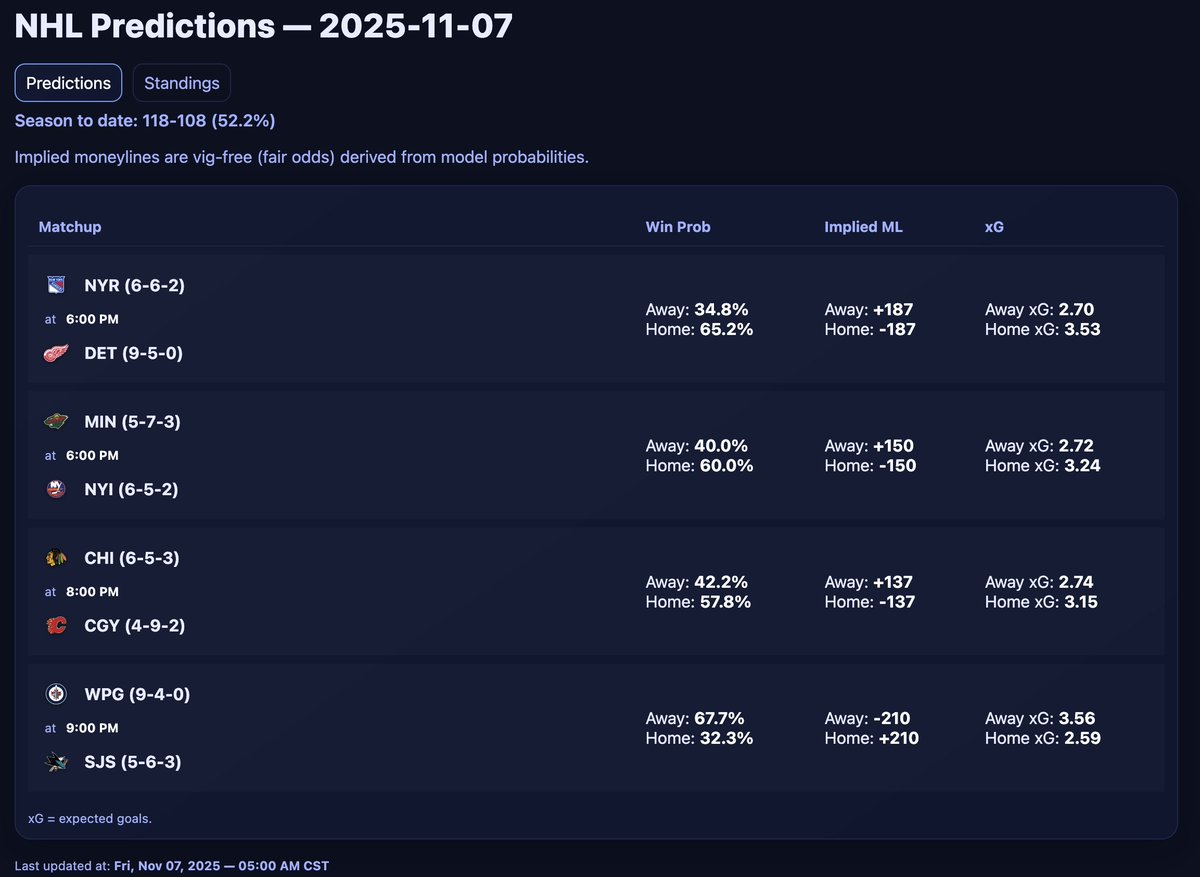The image size is (1200, 877).
Task: Select the CGY (4-9-2) team label
Action: tap(135, 626)
